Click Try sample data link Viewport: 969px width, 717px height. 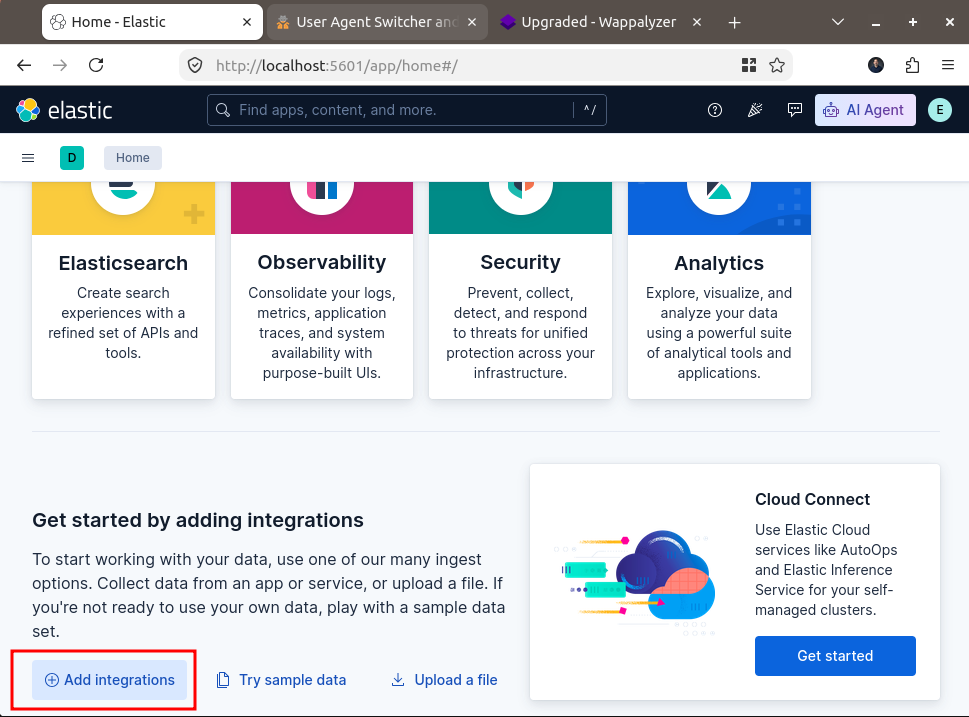pos(281,680)
